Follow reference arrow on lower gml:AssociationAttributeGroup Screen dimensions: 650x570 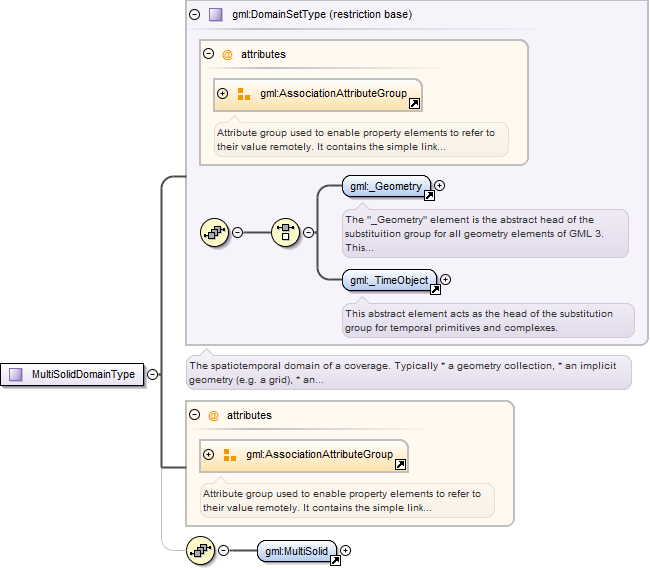click(x=400, y=465)
